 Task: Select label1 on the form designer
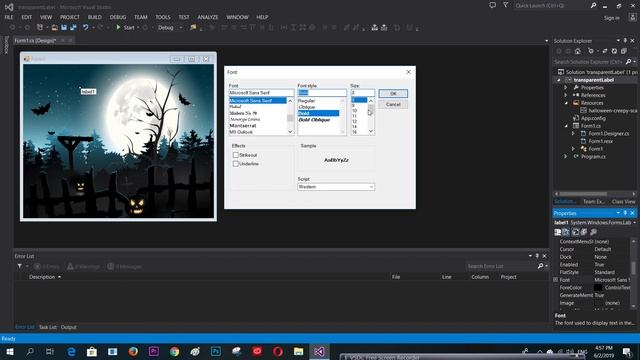coord(88,91)
